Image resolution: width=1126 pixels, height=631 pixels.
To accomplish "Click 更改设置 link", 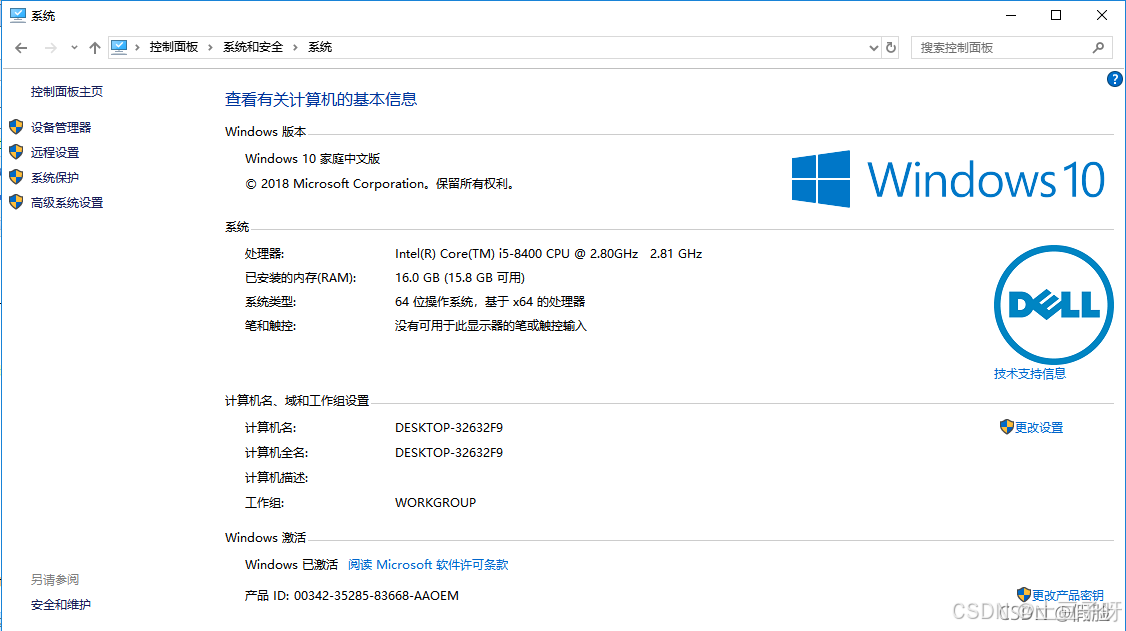I will coord(1039,427).
